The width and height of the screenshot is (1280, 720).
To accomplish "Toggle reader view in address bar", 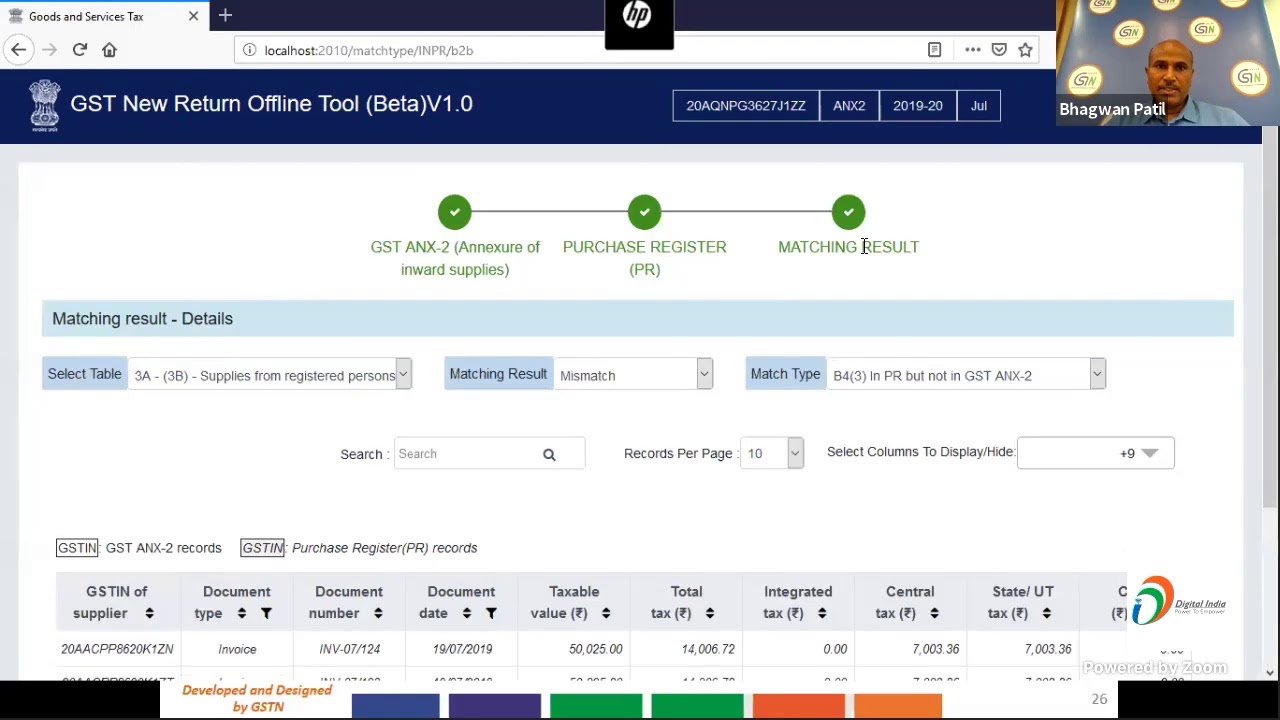I will pyautogui.click(x=934, y=50).
